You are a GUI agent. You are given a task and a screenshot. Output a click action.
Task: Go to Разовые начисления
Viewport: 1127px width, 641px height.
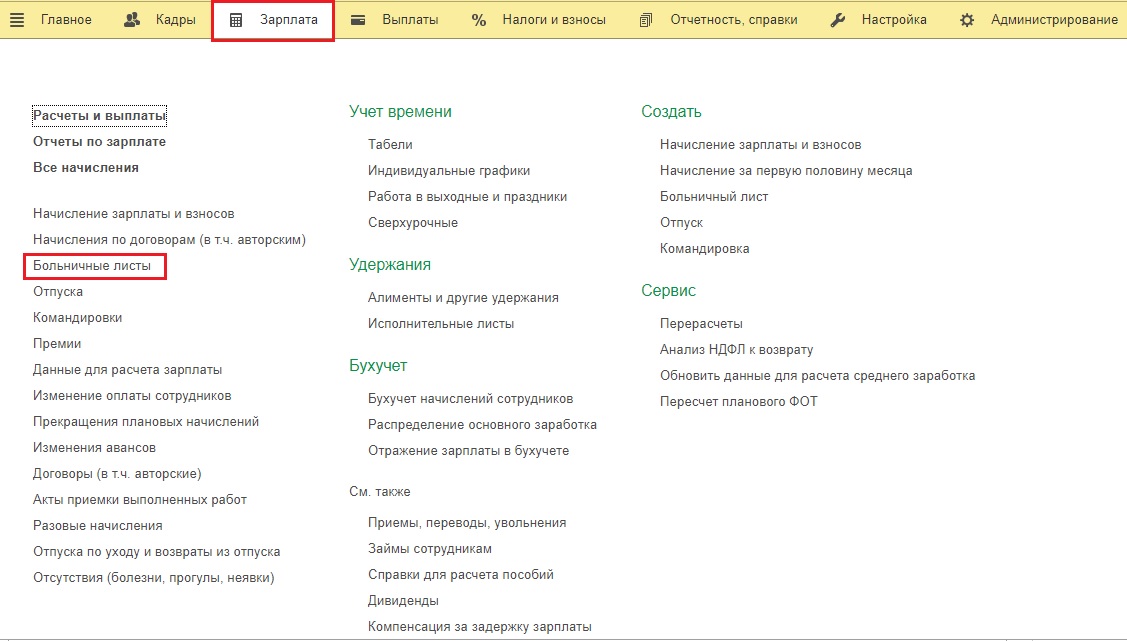point(97,526)
